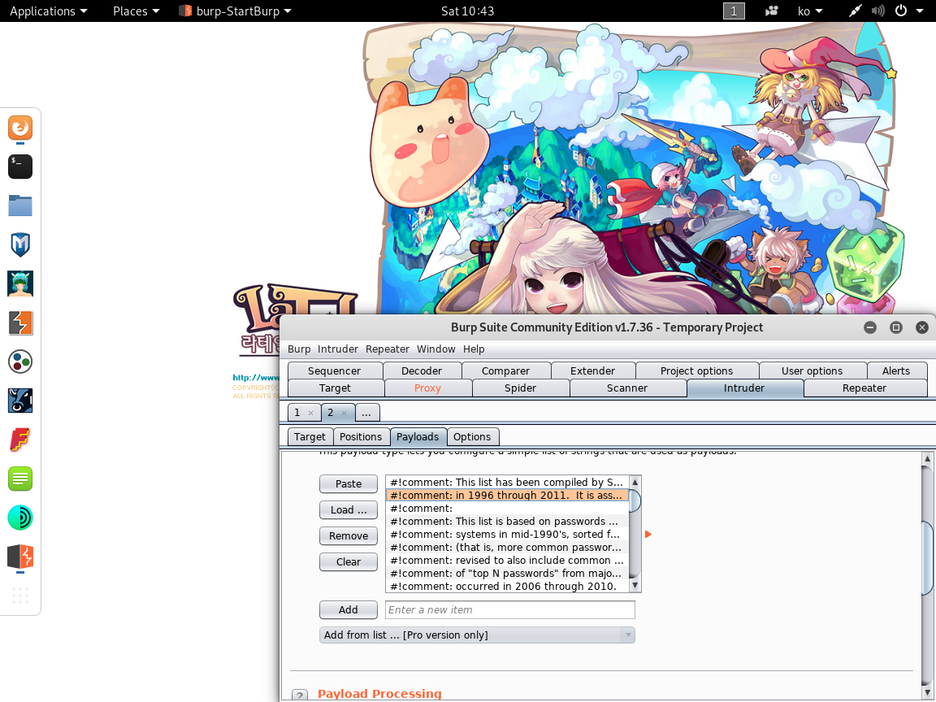Image resolution: width=936 pixels, height=702 pixels.
Task: Click payload list scrollbar down arrow
Action: pos(635,586)
